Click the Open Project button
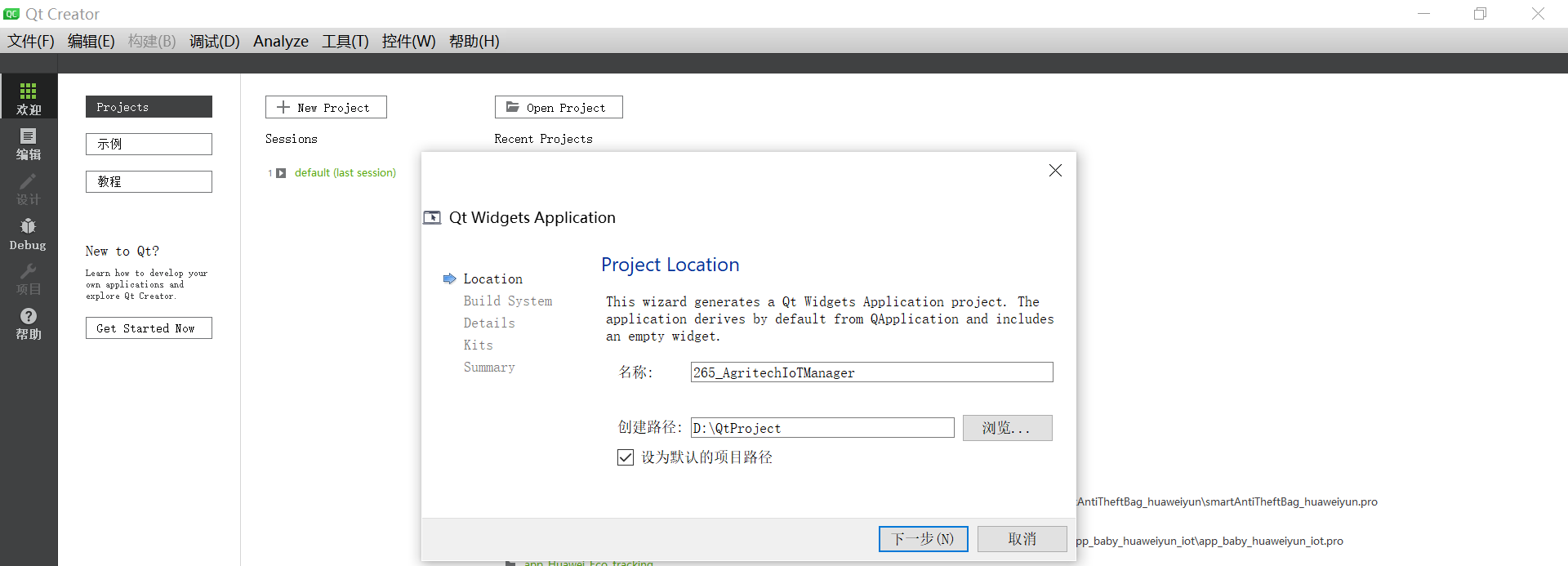Screen dimensions: 1568x566 pyautogui.click(x=559, y=107)
